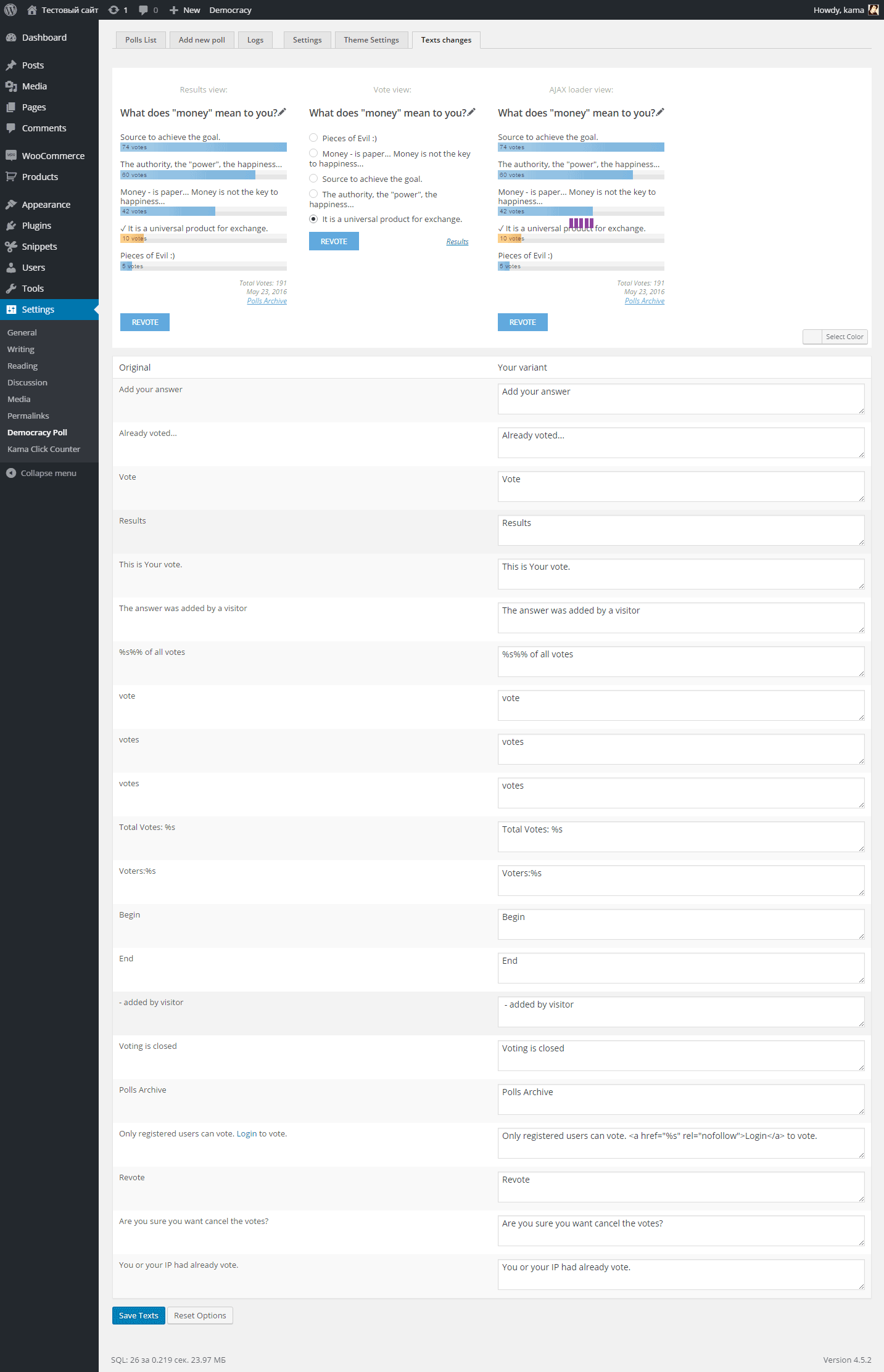Open the site home icon
884x1372 pixels.
click(x=32, y=10)
